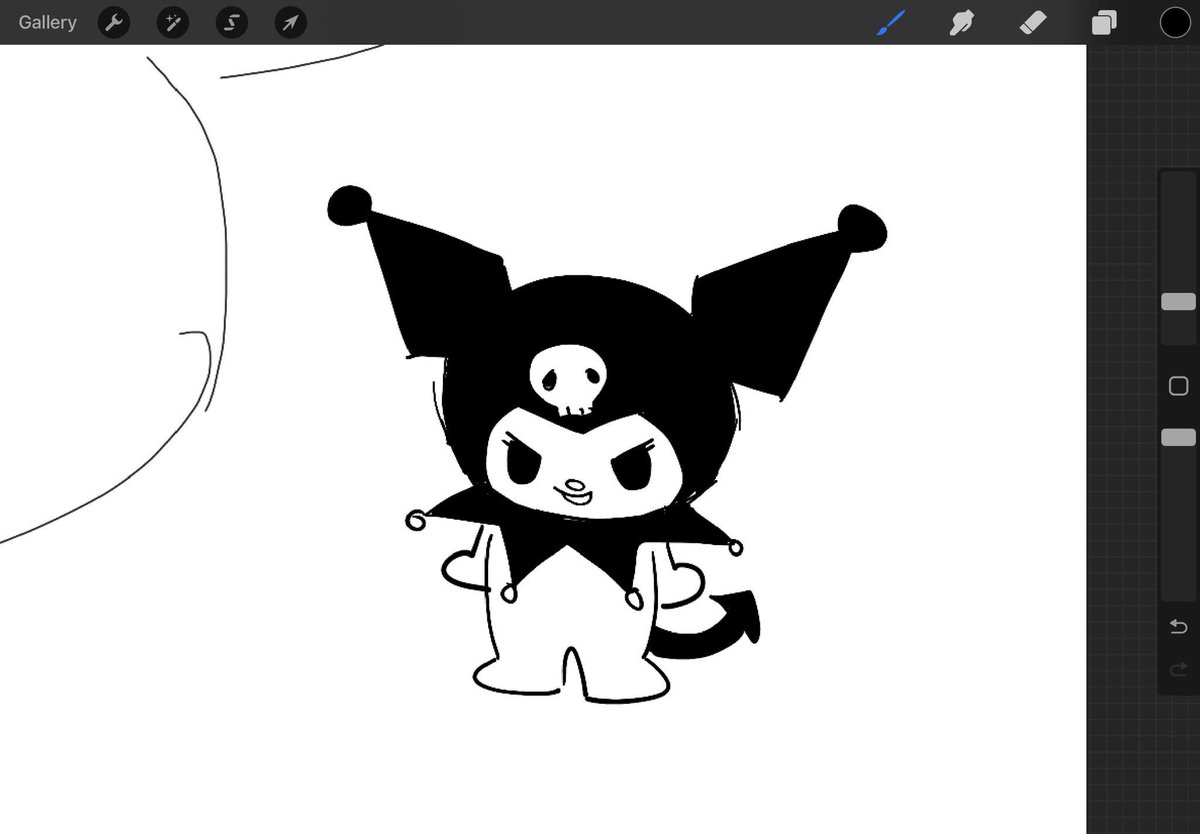The image size is (1200, 834).
Task: Open the Gallery
Action: point(47,22)
